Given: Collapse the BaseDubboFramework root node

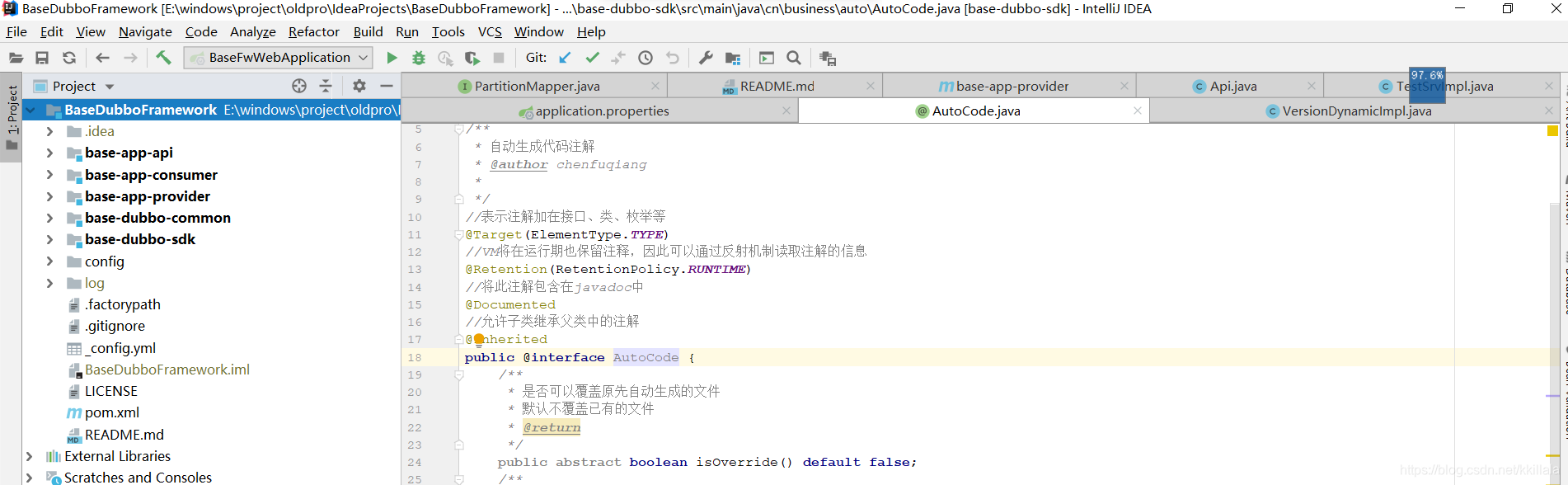Looking at the screenshot, I should 31,110.
